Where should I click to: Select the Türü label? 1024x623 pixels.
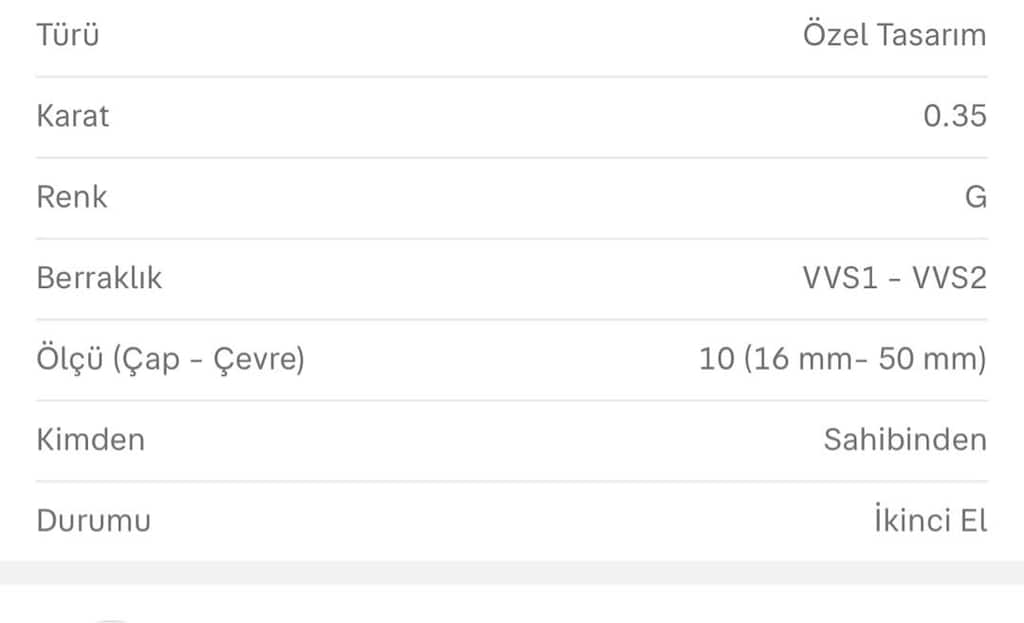pos(68,35)
